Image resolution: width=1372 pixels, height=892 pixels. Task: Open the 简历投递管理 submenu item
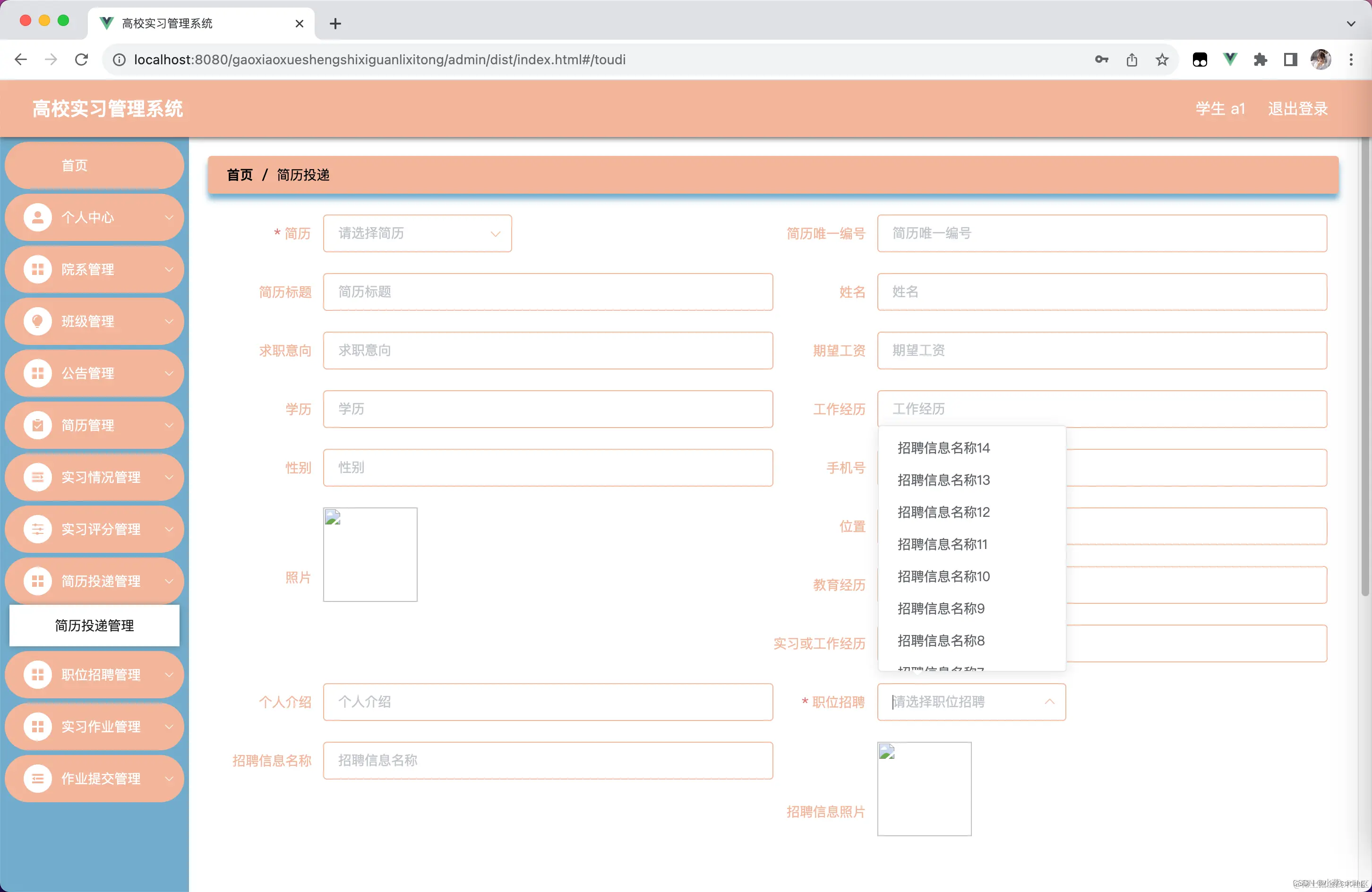[94, 626]
